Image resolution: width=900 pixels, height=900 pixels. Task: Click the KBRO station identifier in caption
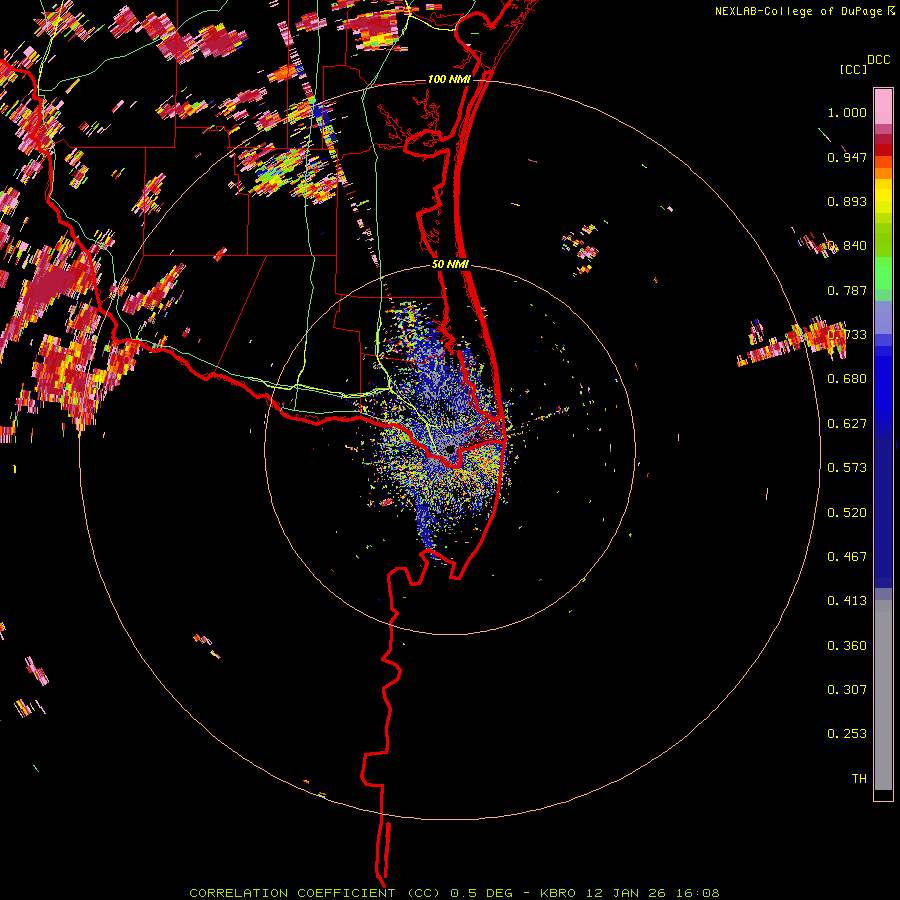[557, 893]
